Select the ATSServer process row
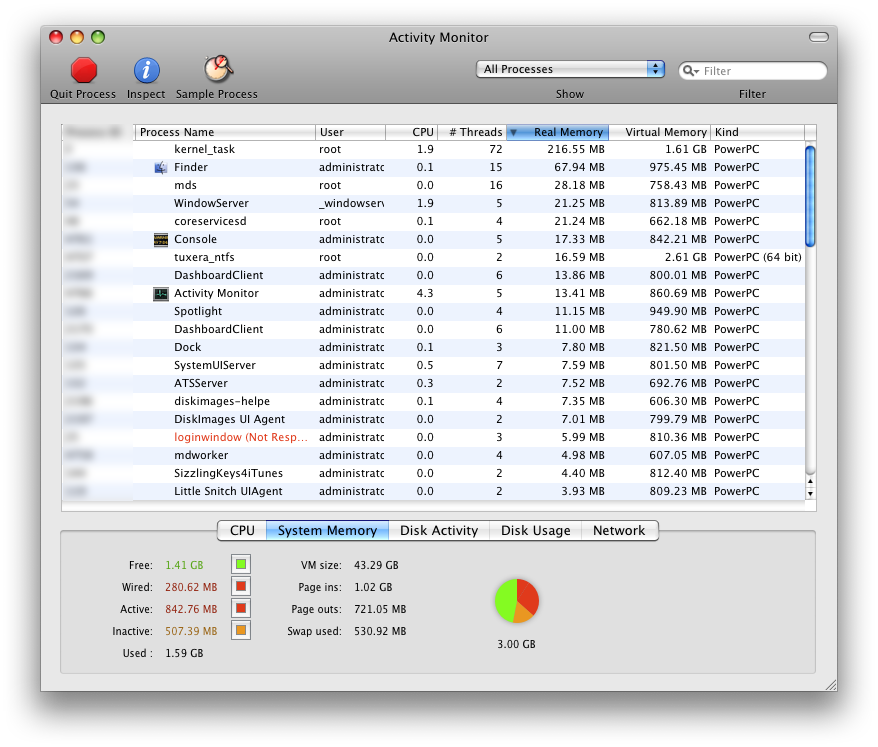Screen dimensions: 878x747 (x=434, y=384)
